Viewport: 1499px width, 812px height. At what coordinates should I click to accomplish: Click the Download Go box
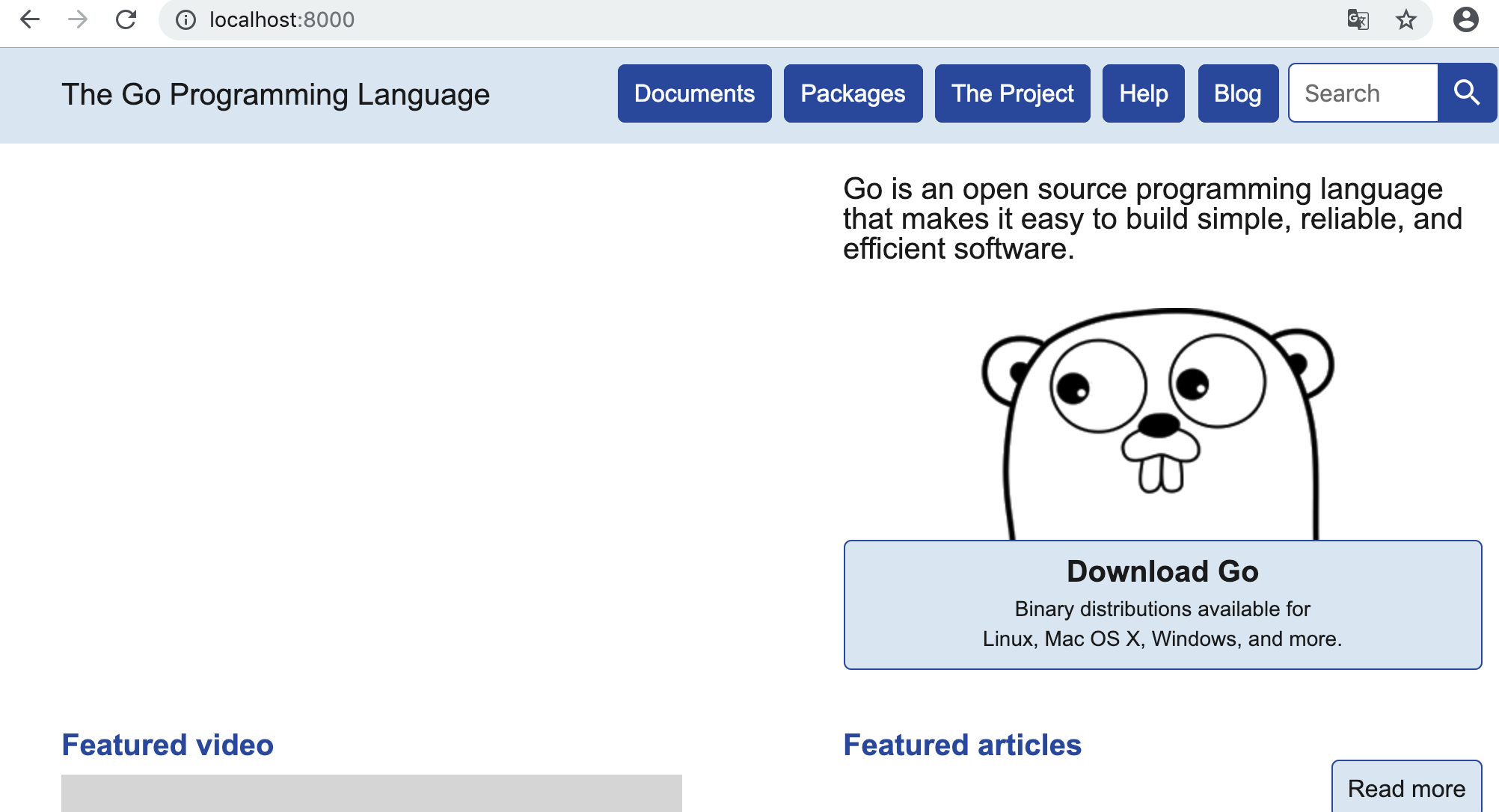click(1162, 605)
